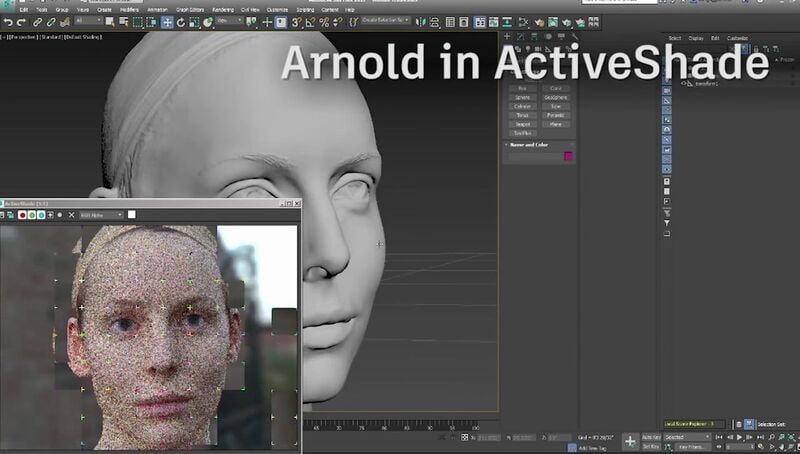Click the Sphere primitive button
The width and height of the screenshot is (800, 454).
[x=522, y=98]
